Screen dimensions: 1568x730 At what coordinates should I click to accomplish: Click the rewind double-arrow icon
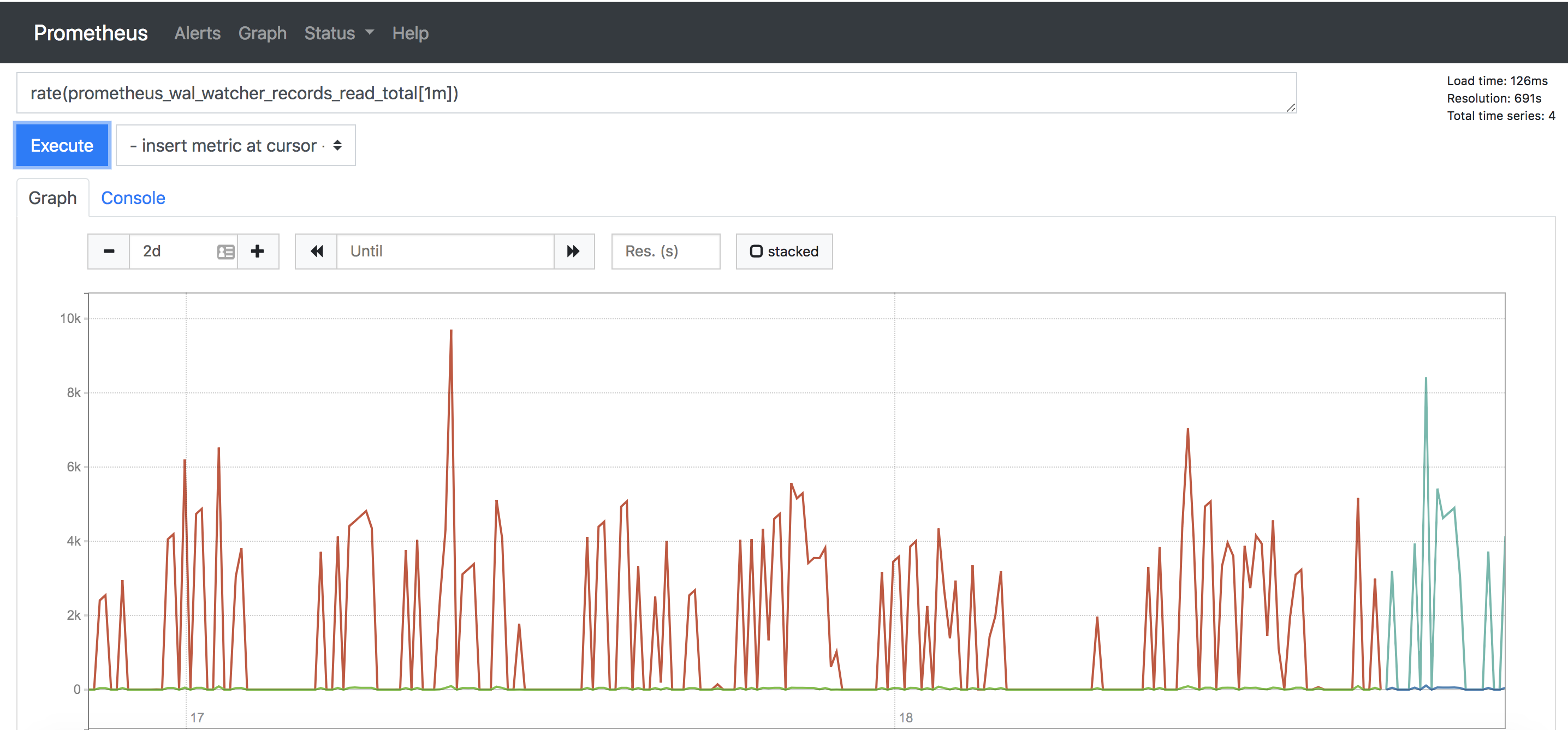point(317,251)
